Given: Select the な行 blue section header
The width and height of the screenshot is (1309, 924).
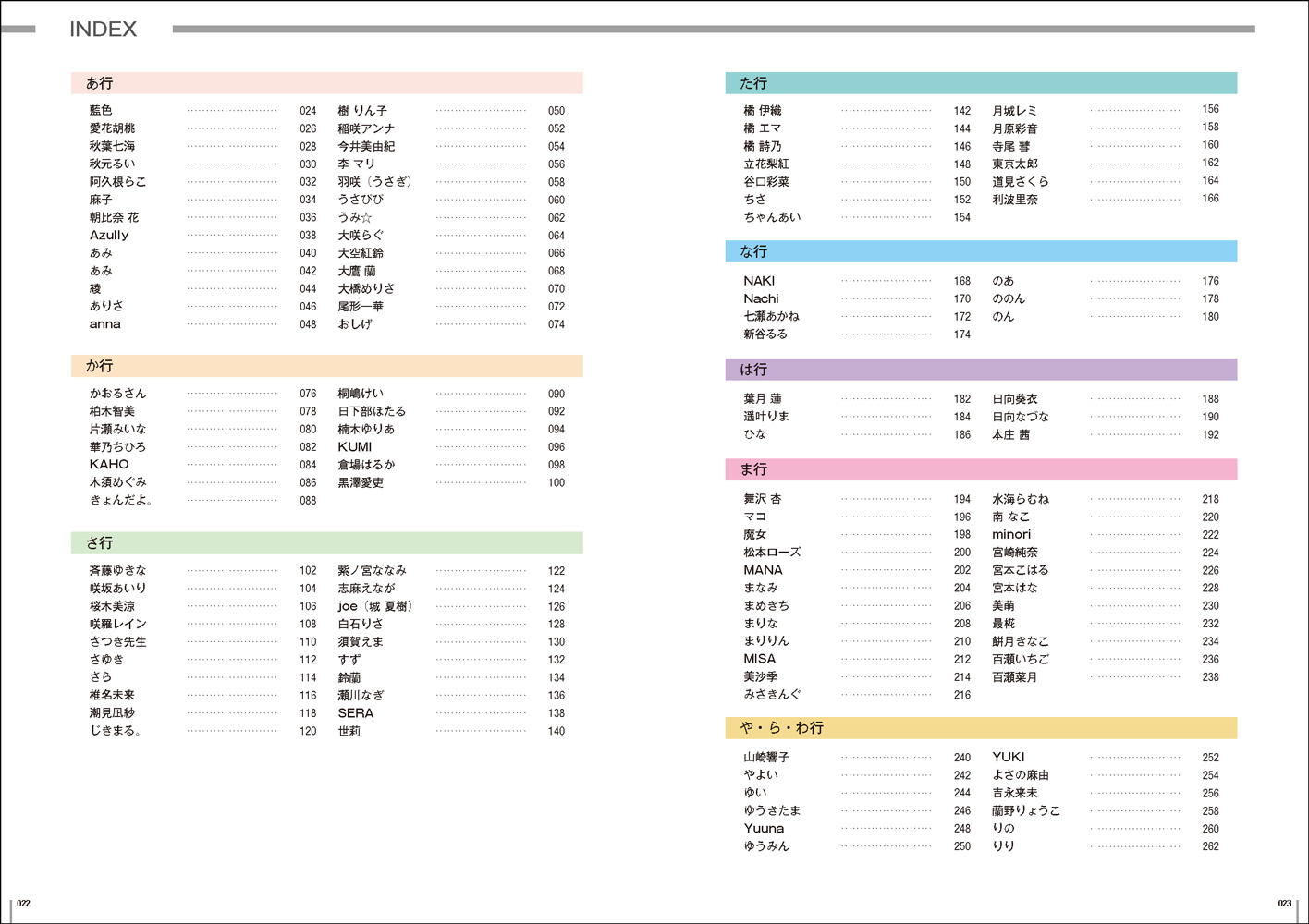Looking at the screenshot, I should click(x=753, y=251).
